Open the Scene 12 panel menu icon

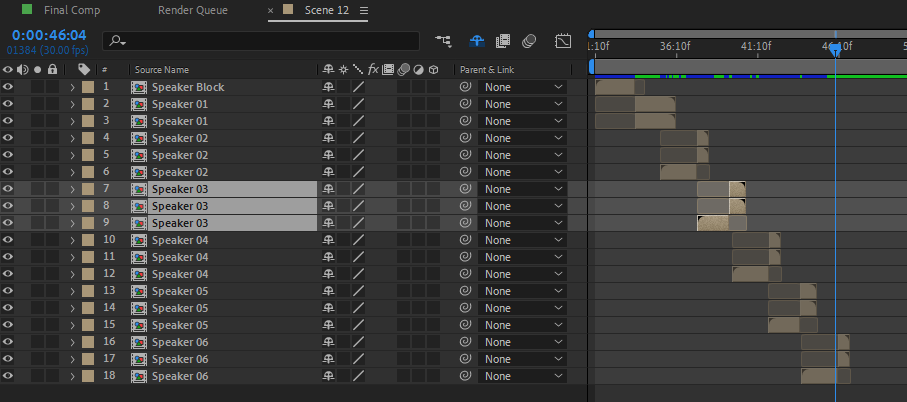(364, 11)
